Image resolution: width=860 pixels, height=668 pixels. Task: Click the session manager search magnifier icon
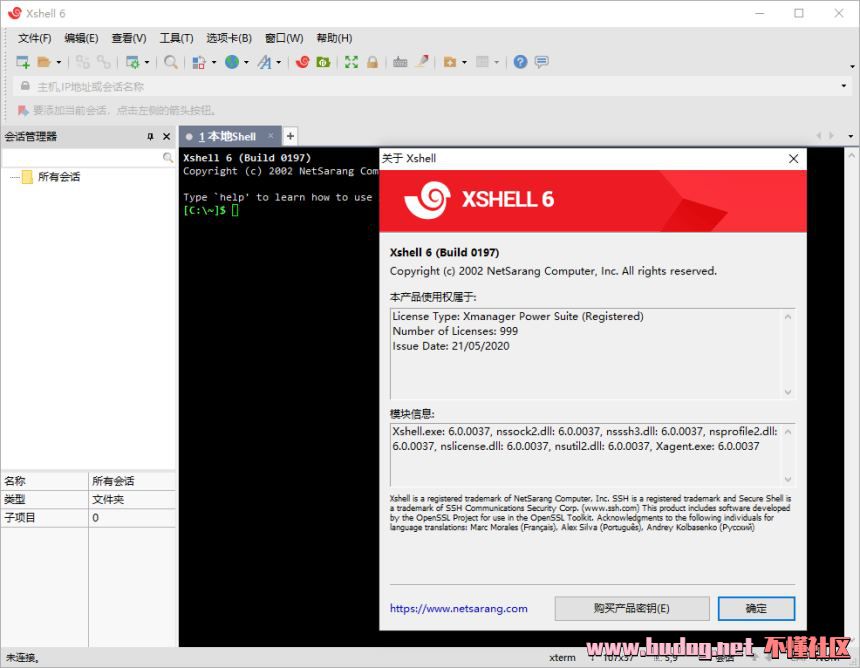(x=168, y=158)
